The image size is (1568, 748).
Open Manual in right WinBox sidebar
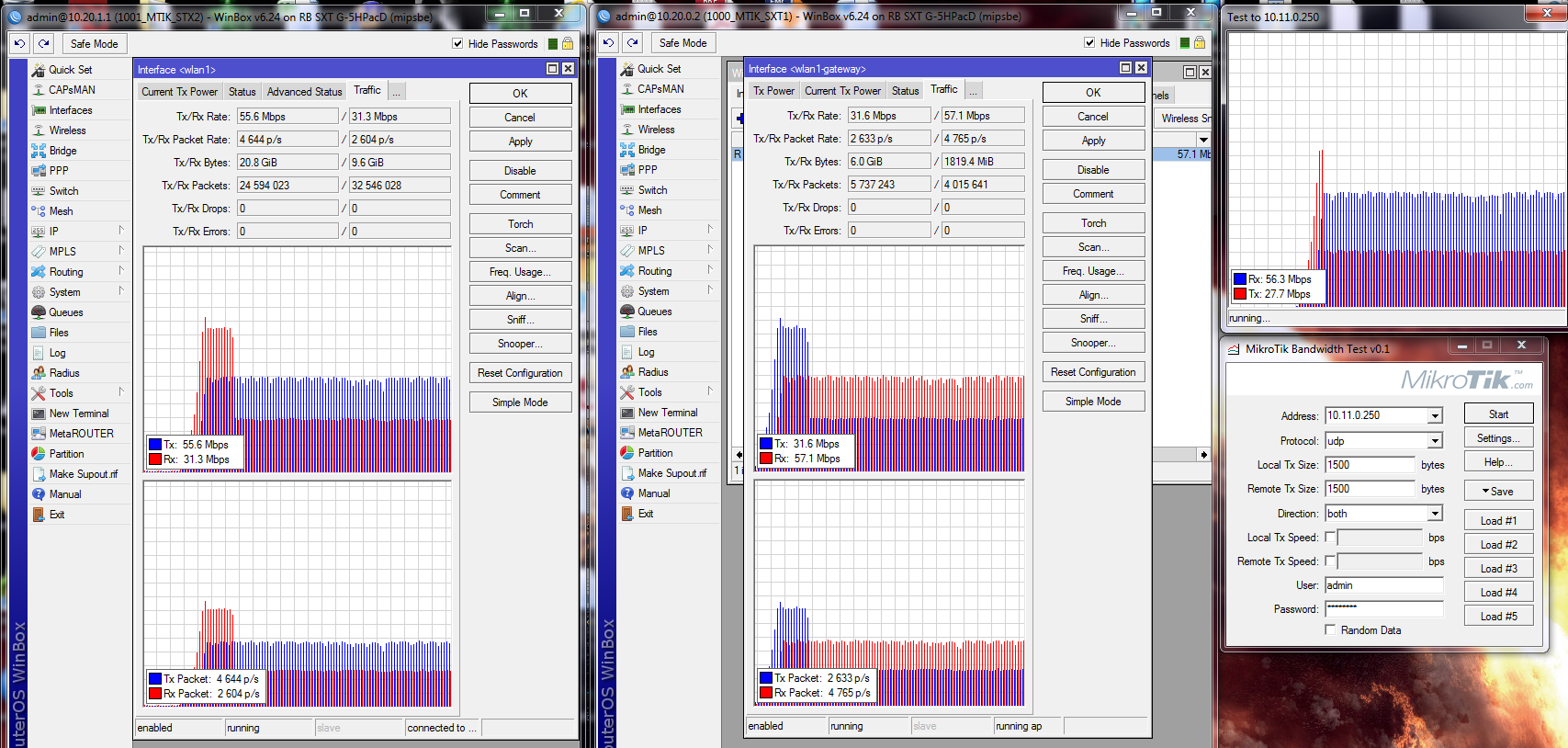[654, 493]
